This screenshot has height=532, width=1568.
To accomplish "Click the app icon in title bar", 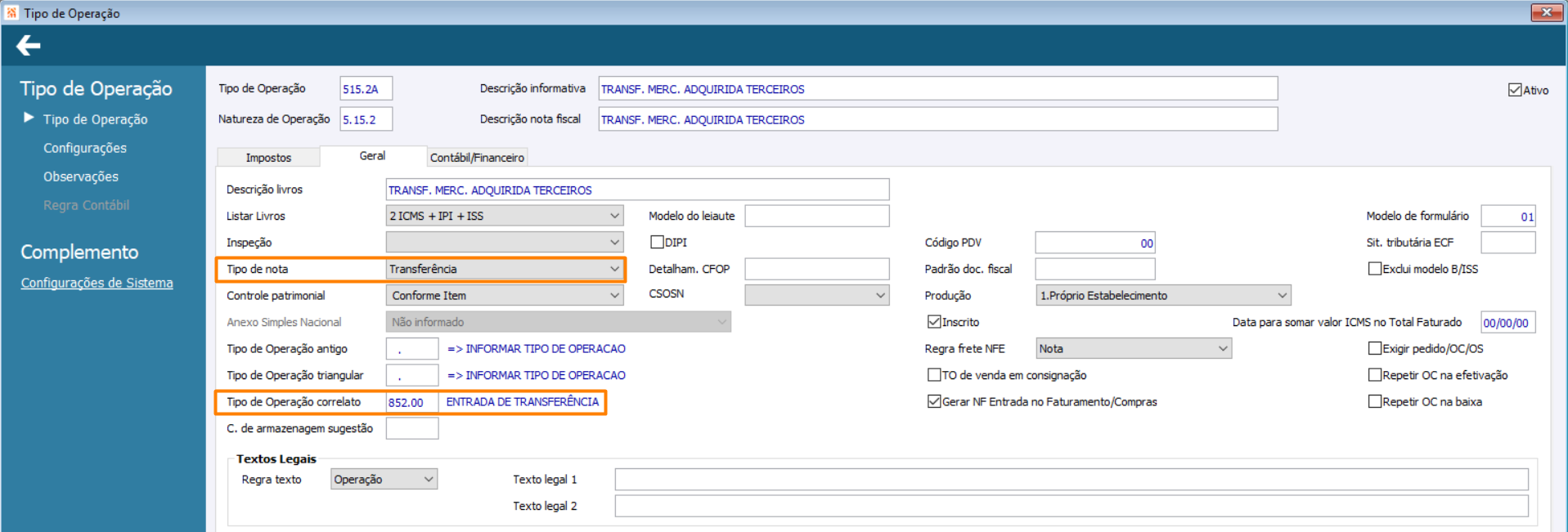I will [11, 12].
